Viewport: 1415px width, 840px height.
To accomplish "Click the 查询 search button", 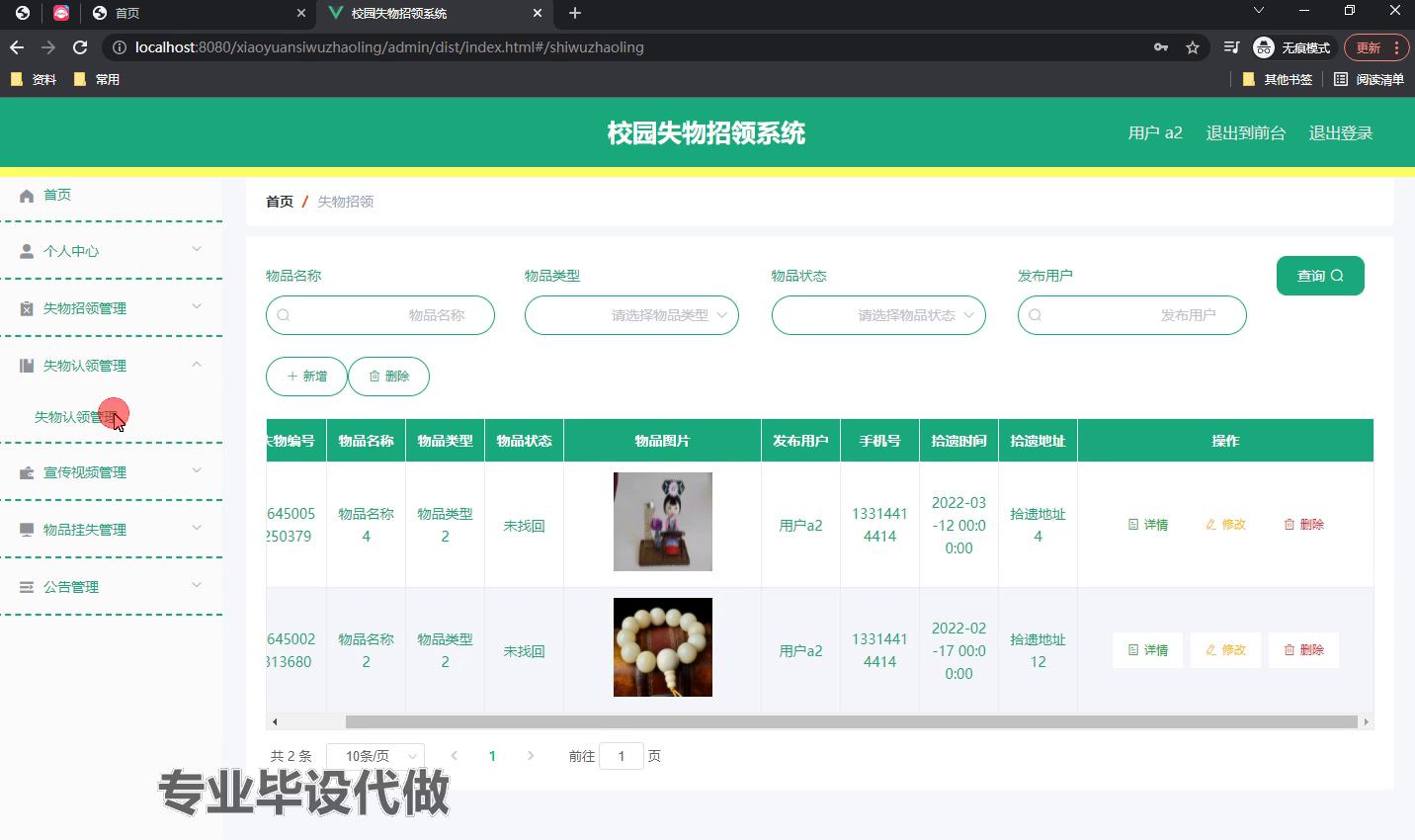I will [1320, 276].
